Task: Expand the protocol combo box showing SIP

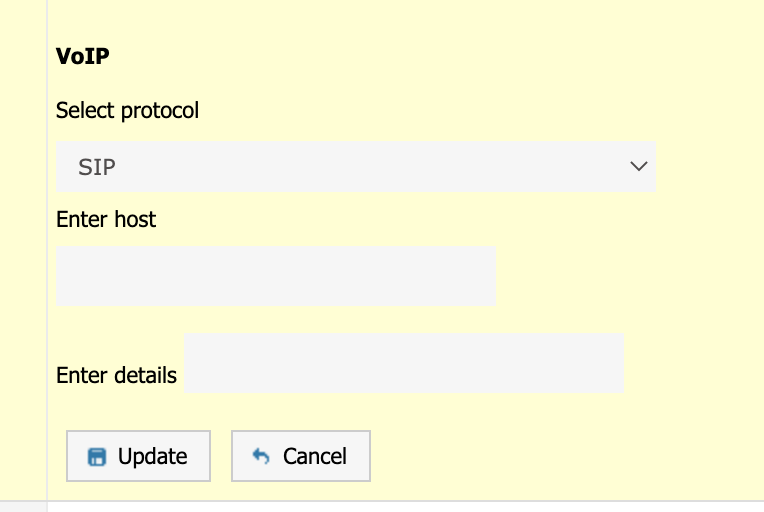Action: 355,167
